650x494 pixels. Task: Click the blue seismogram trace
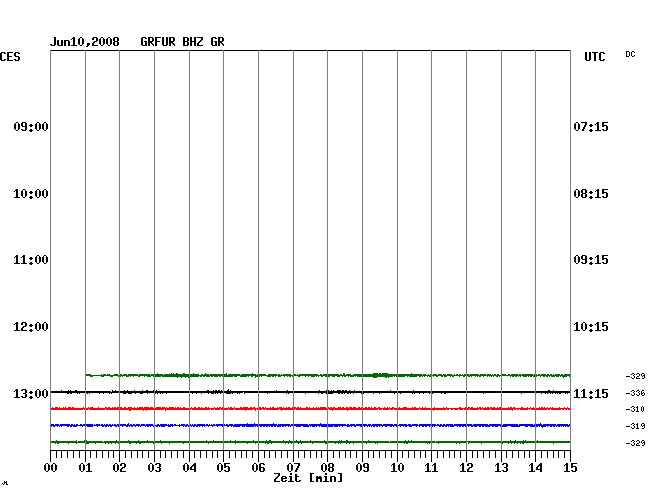point(310,425)
